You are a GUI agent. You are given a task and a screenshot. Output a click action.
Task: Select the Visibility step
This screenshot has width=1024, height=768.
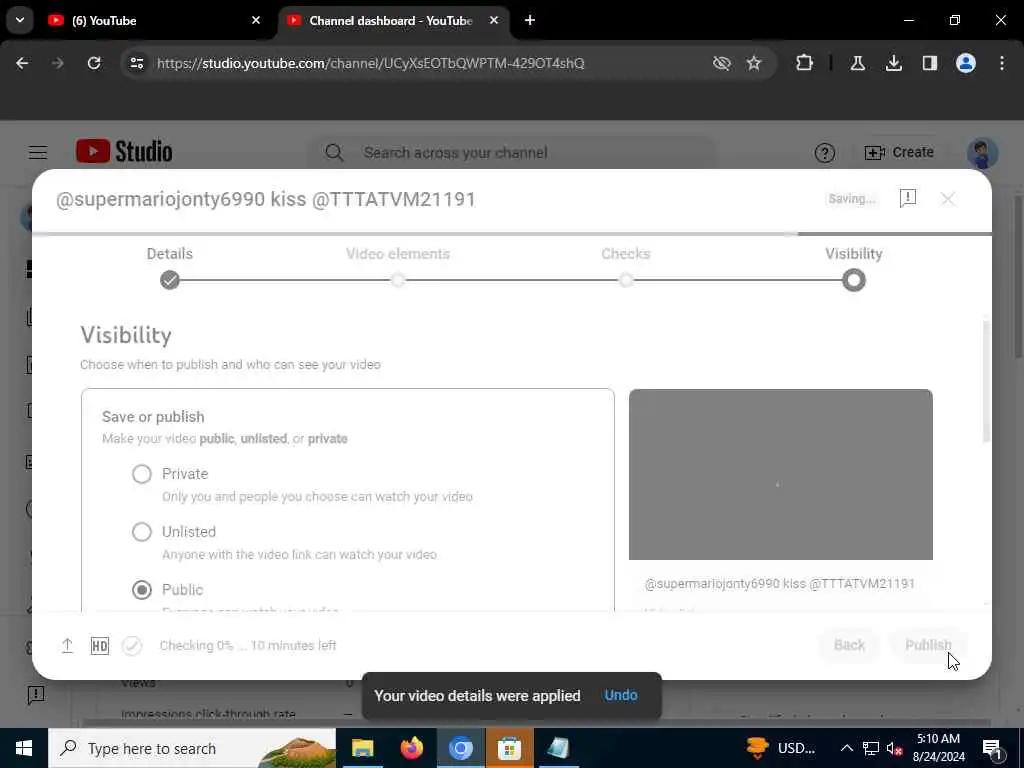[854, 267]
